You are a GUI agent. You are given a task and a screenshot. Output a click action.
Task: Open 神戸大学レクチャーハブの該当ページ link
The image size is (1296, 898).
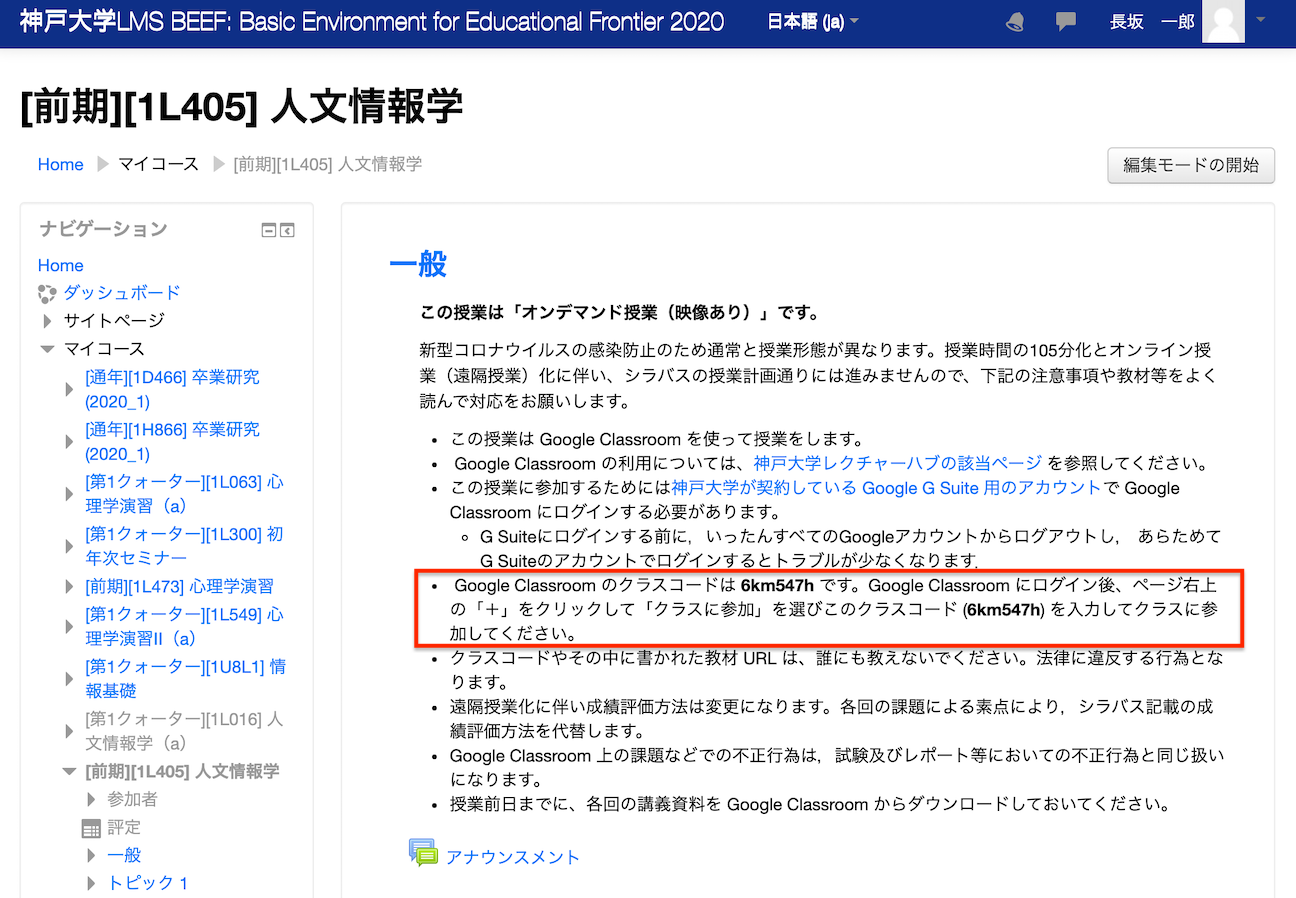(898, 464)
